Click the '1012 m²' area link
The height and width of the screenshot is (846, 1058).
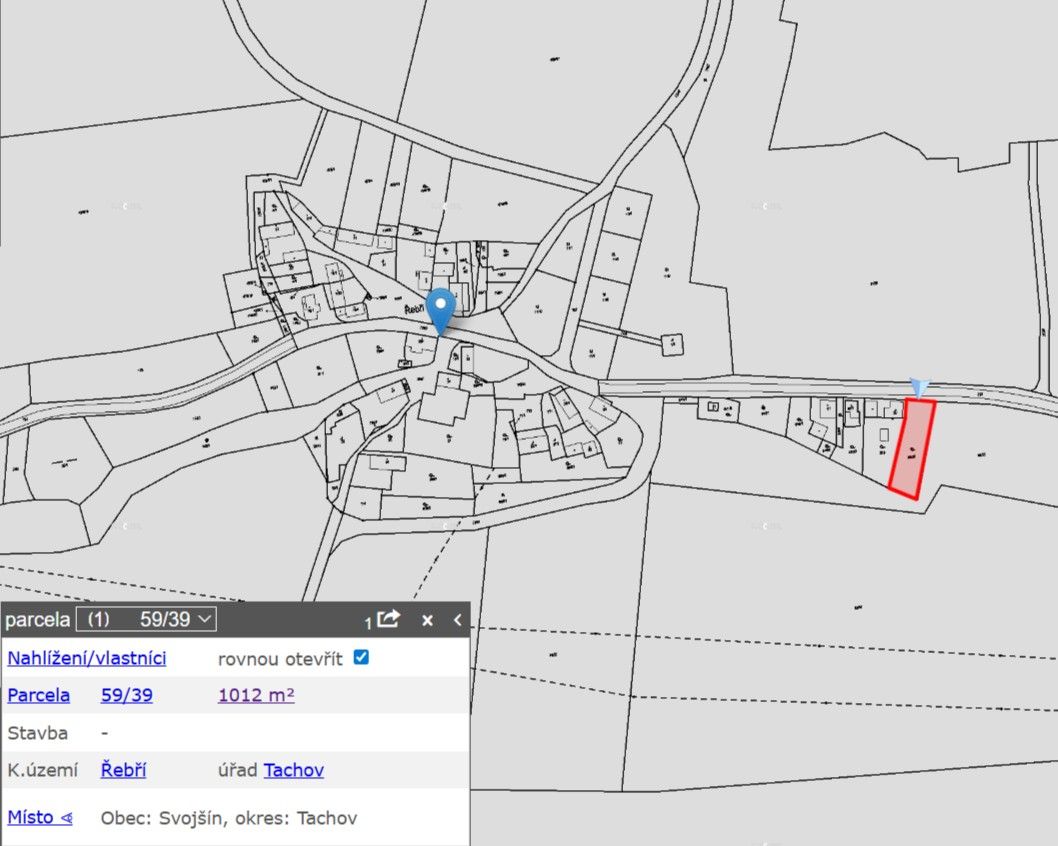pyautogui.click(x=256, y=695)
